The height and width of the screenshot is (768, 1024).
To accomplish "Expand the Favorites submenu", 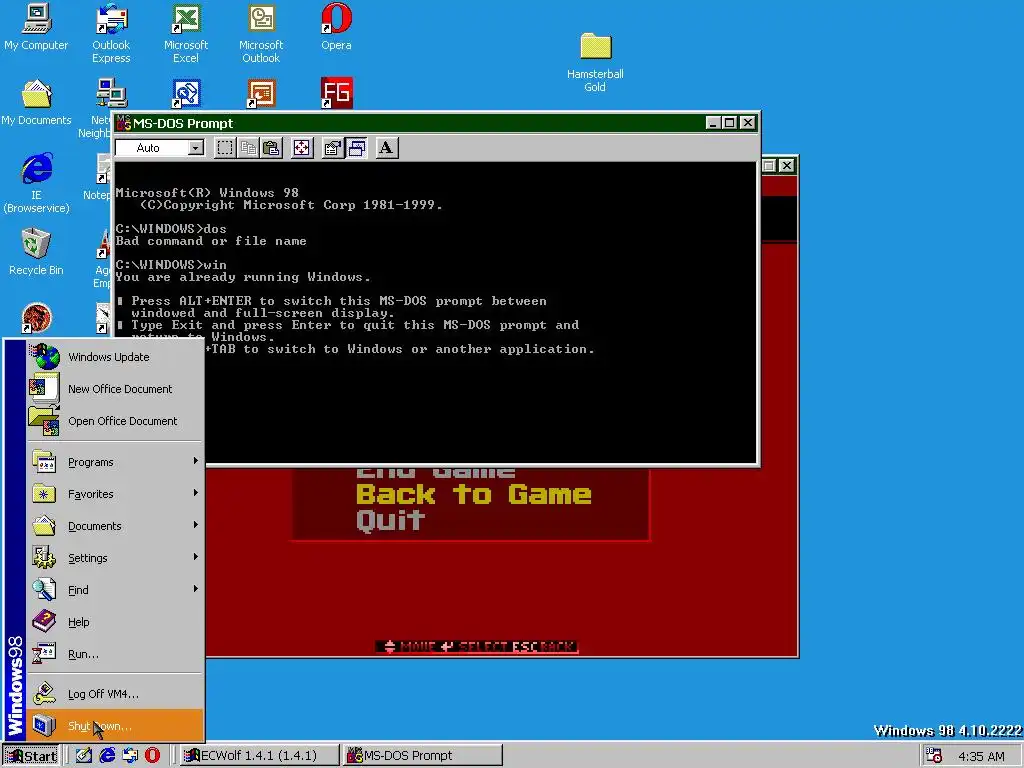I will (116, 494).
